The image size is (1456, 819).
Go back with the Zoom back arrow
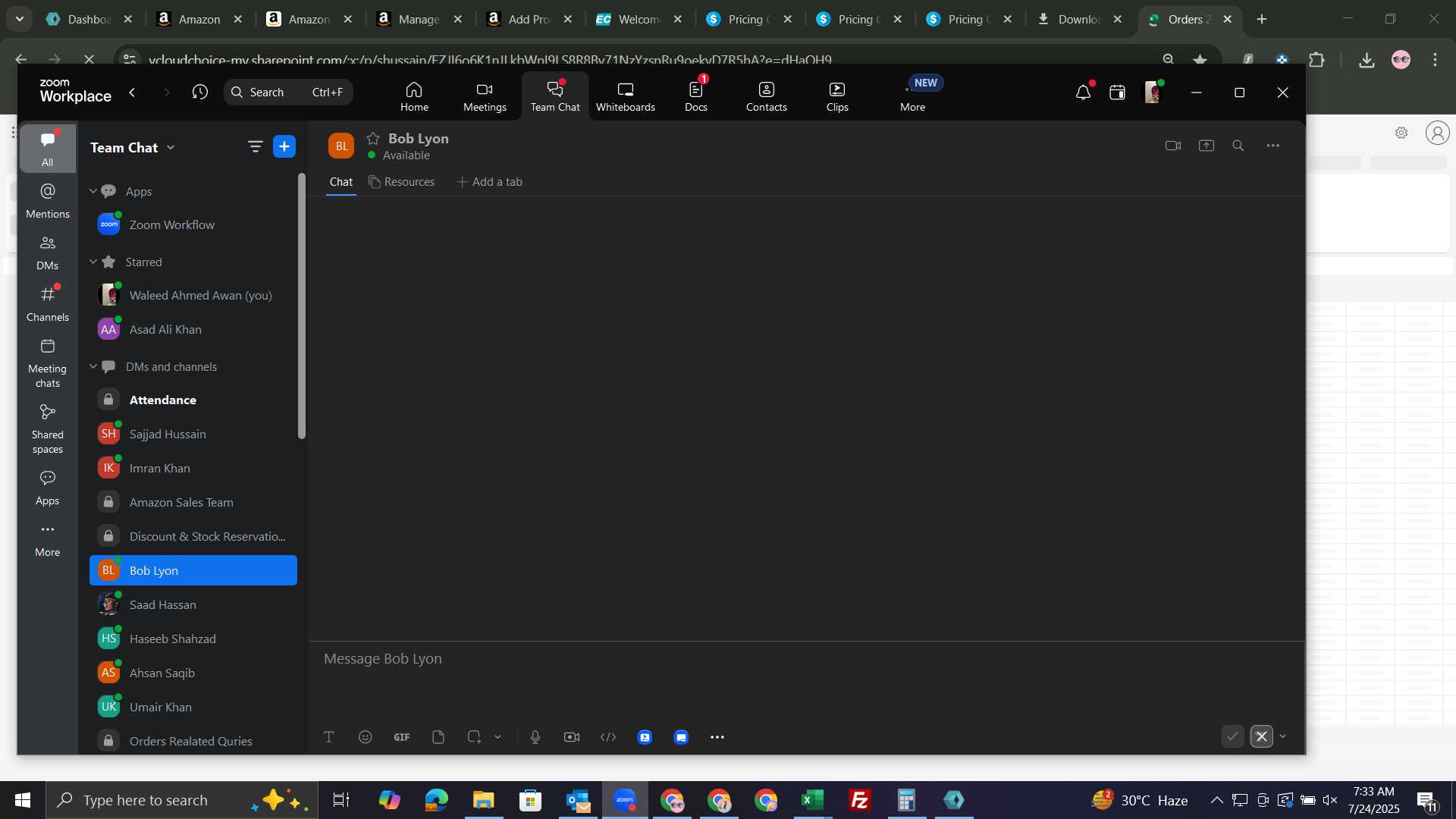[x=133, y=93]
